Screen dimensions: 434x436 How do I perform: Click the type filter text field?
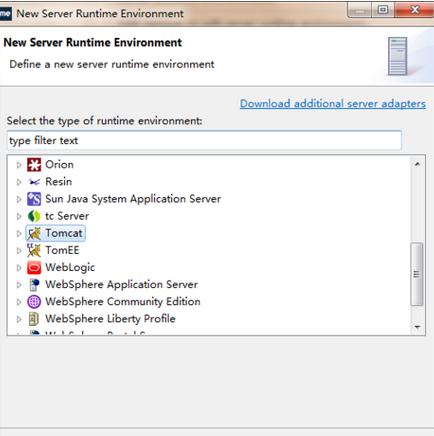pyautogui.click(x=204, y=140)
